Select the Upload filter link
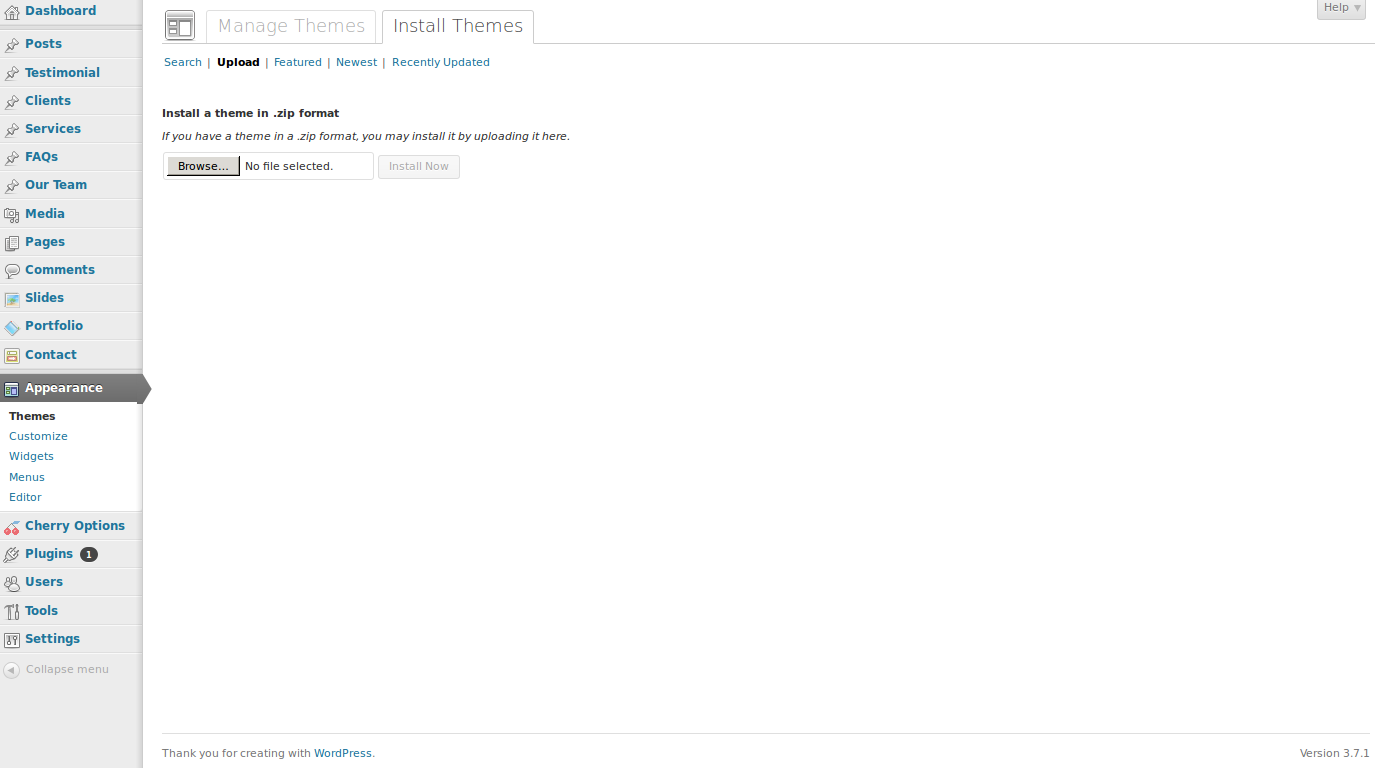Viewport: 1386px width, 768px height. tap(238, 62)
